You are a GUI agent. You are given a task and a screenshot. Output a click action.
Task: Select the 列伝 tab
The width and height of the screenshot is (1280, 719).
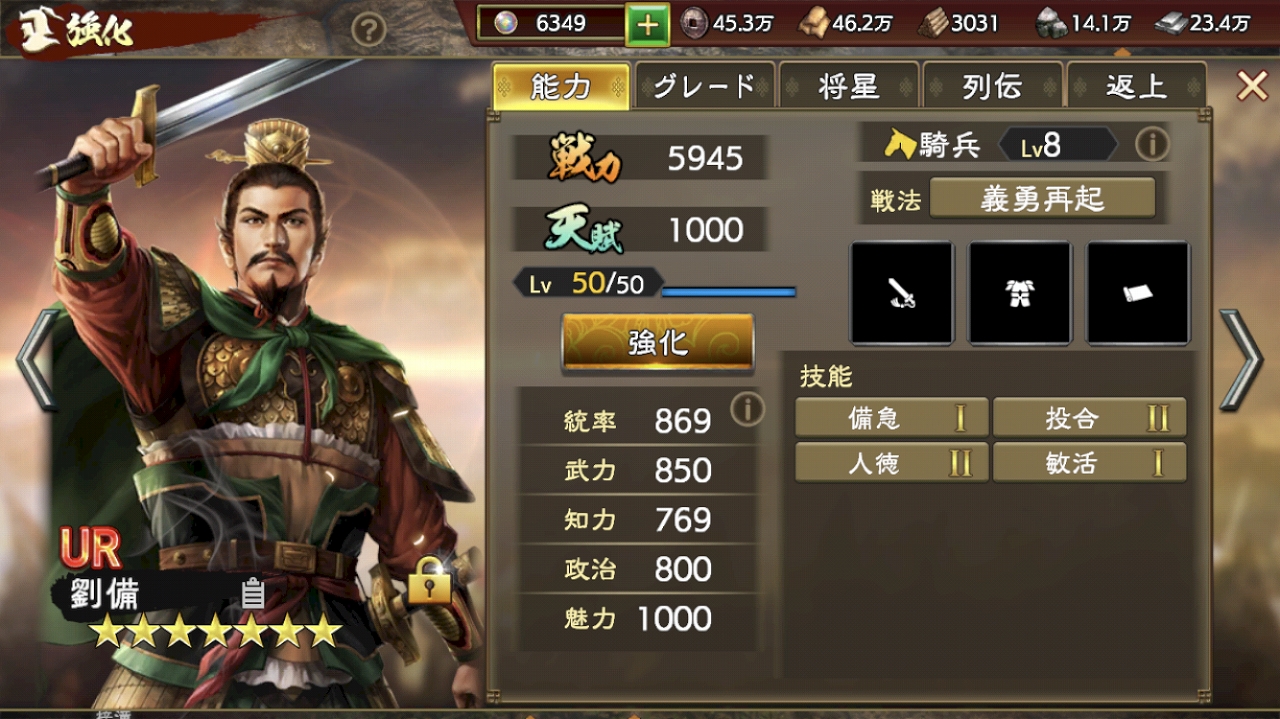click(992, 86)
